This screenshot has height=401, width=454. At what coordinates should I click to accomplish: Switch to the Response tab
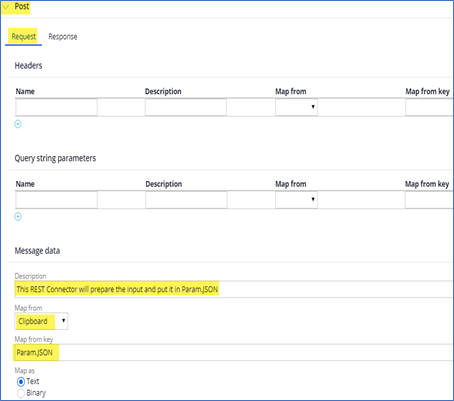63,37
